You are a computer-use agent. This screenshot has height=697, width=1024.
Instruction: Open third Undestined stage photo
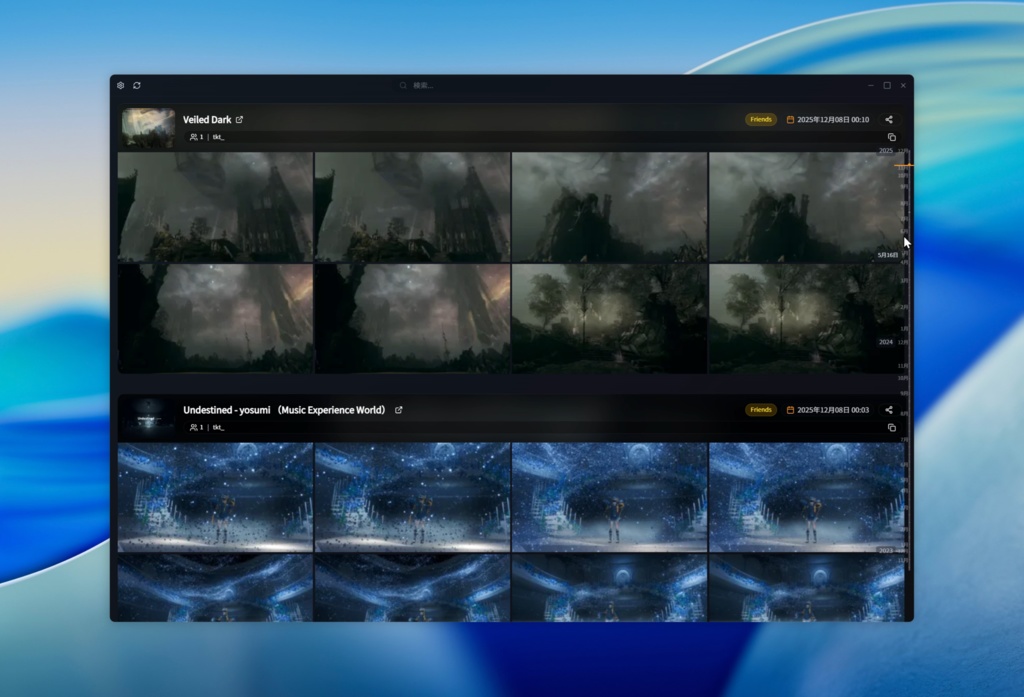tap(609, 498)
